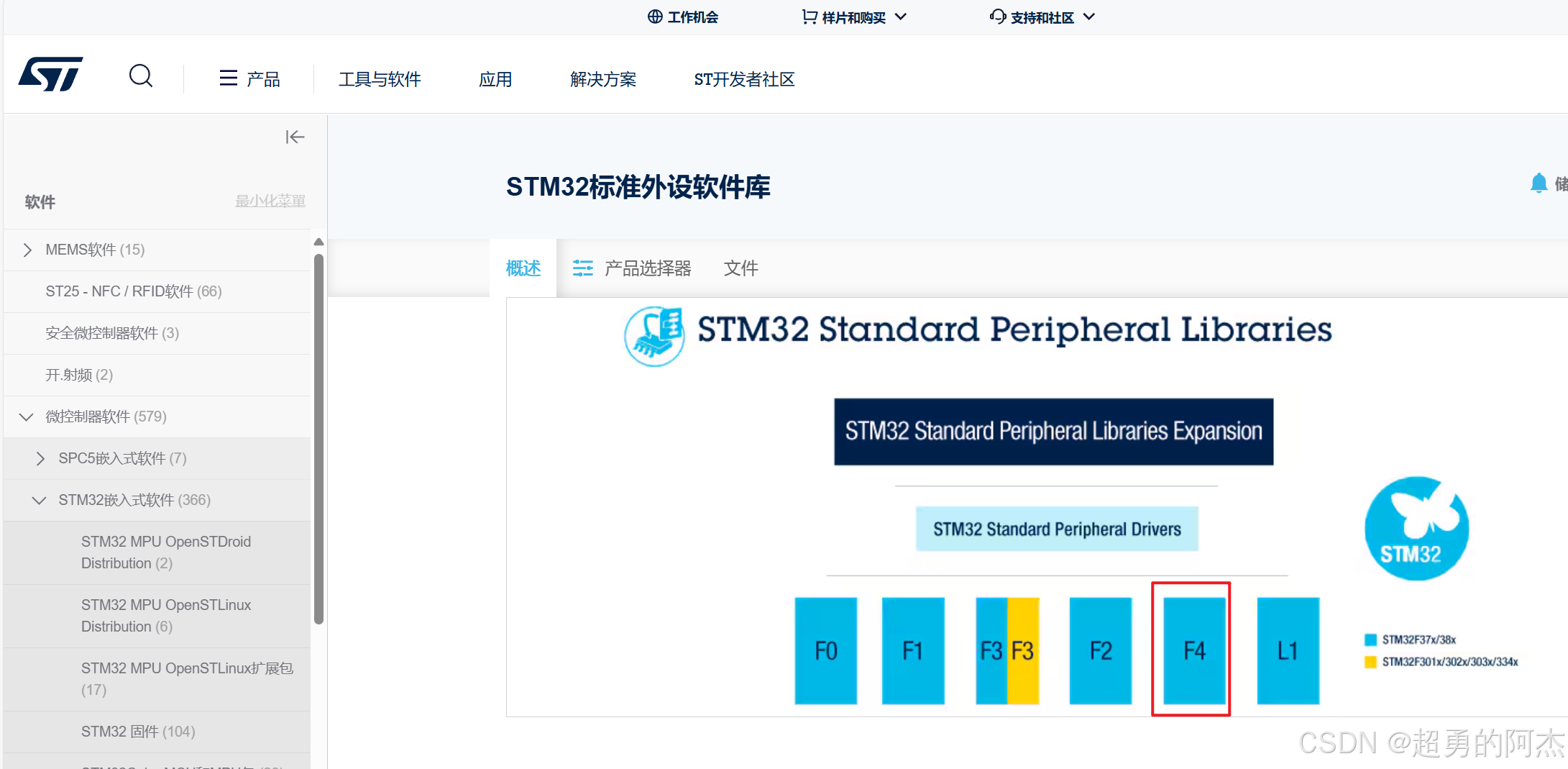The width and height of the screenshot is (1568, 769).
Task: Click the sidebar scroll-up arrow
Action: coord(318,242)
